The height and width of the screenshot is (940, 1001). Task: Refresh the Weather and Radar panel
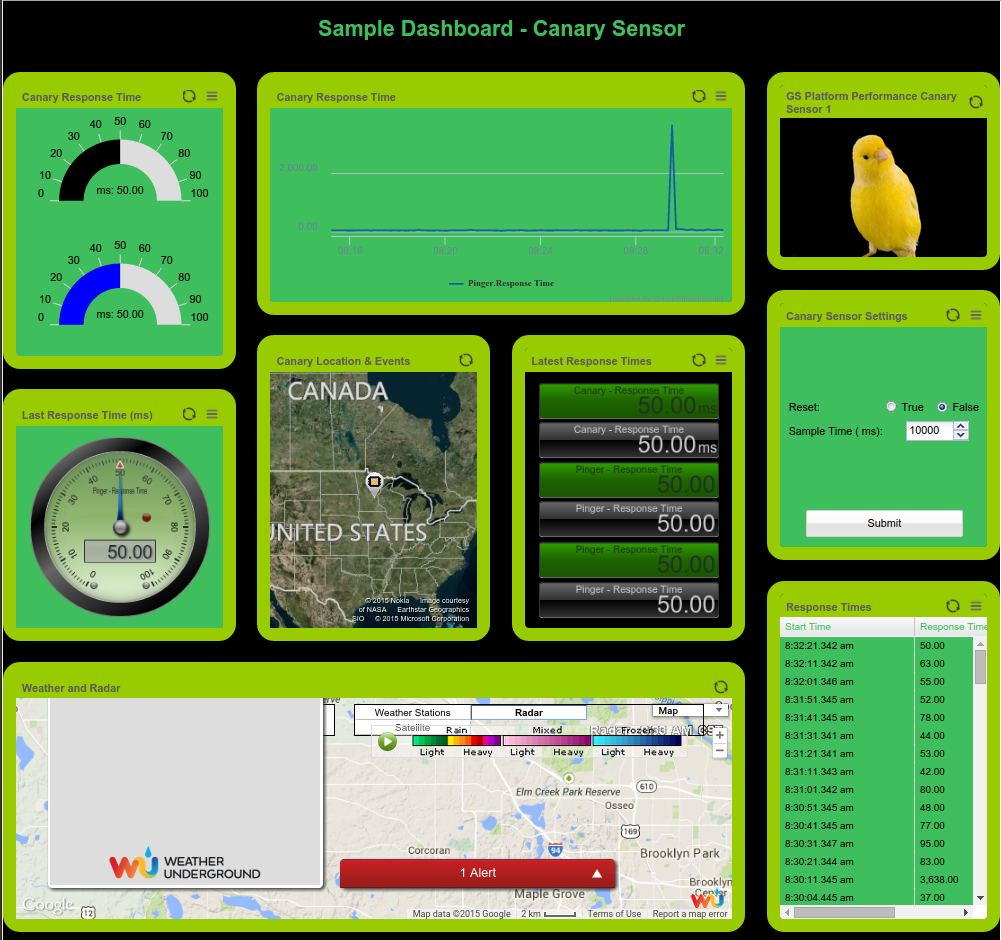click(x=721, y=687)
